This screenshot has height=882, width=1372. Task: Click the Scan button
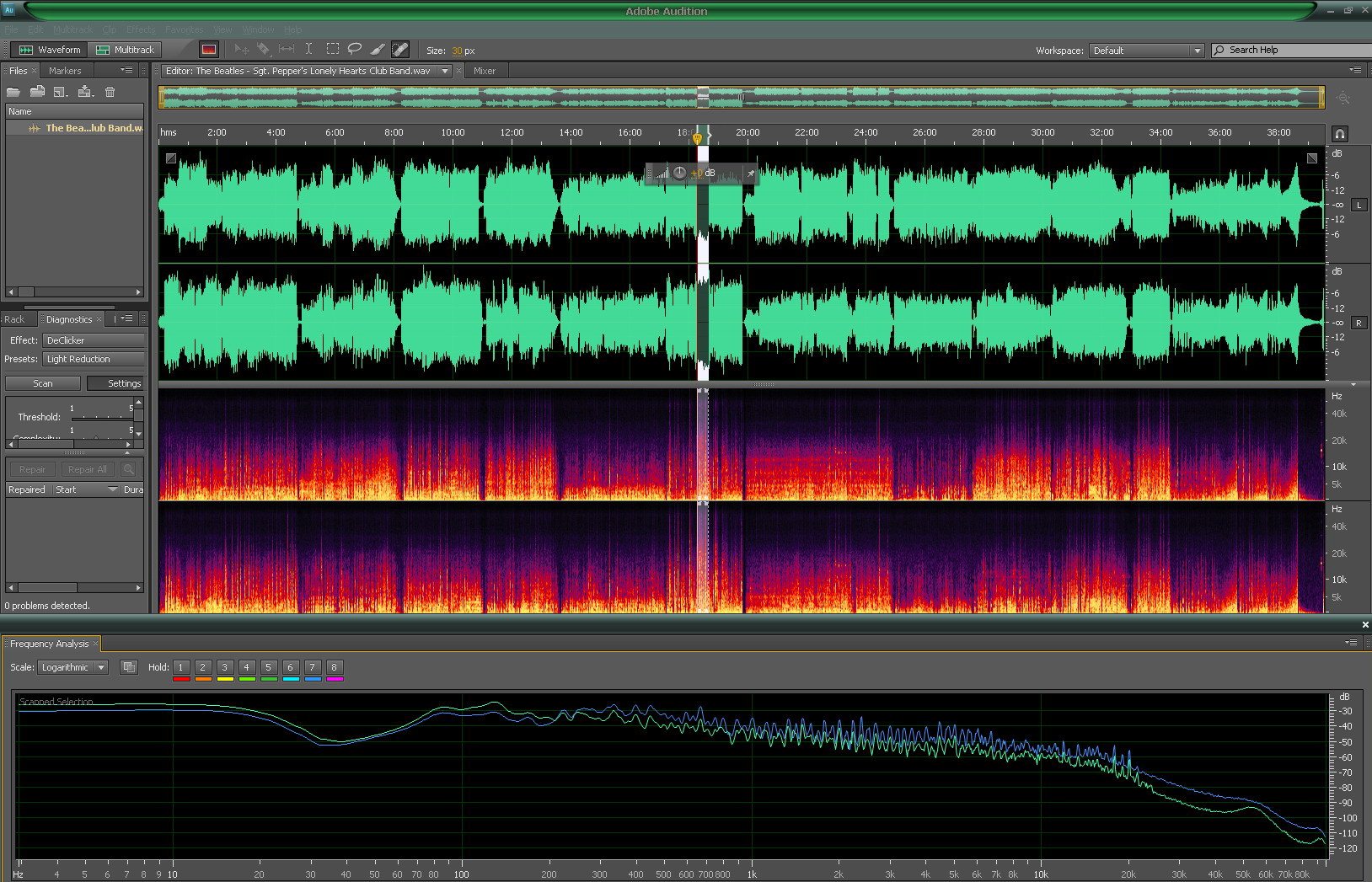pos(43,383)
